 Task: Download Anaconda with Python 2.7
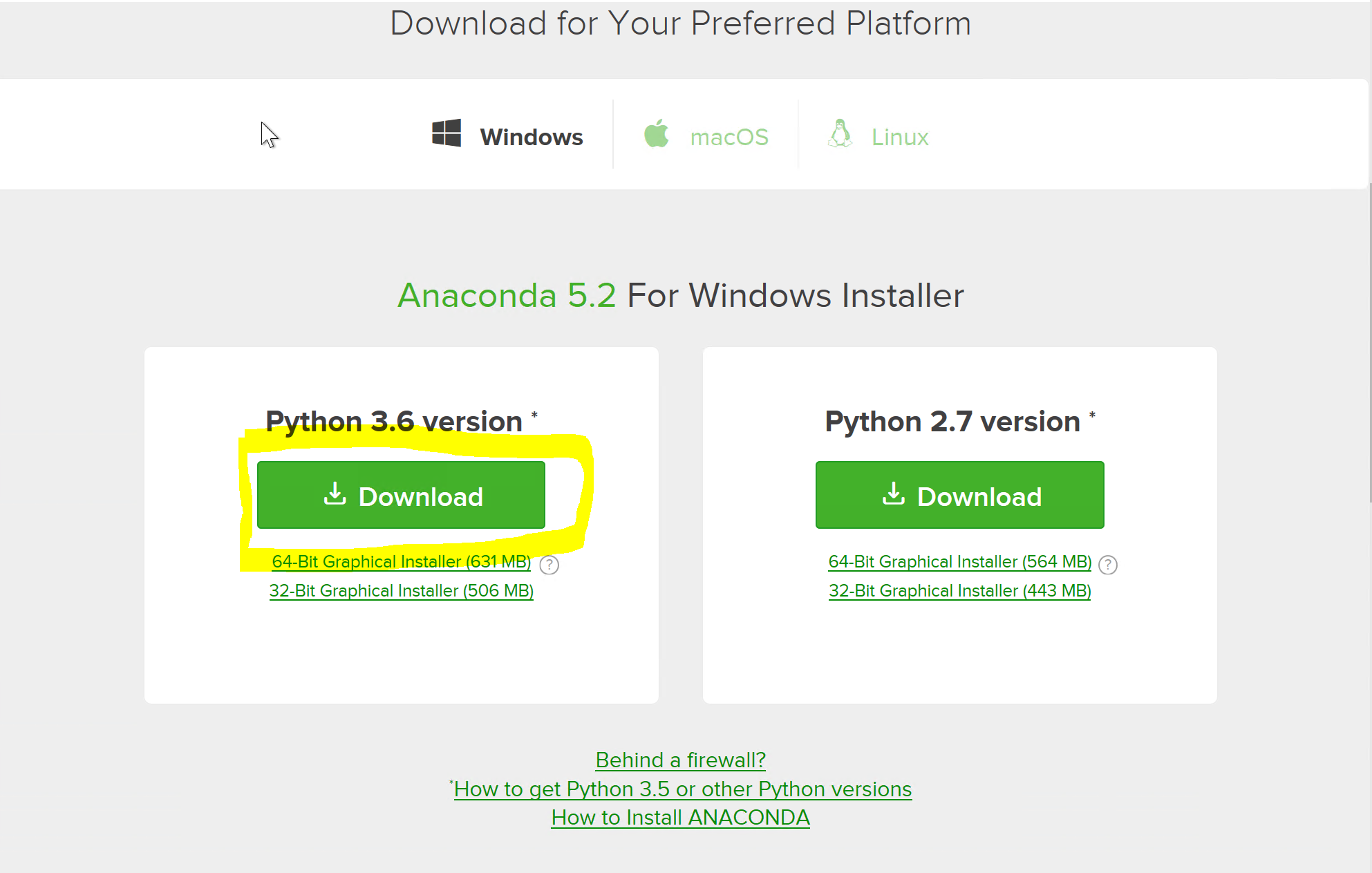click(x=959, y=495)
